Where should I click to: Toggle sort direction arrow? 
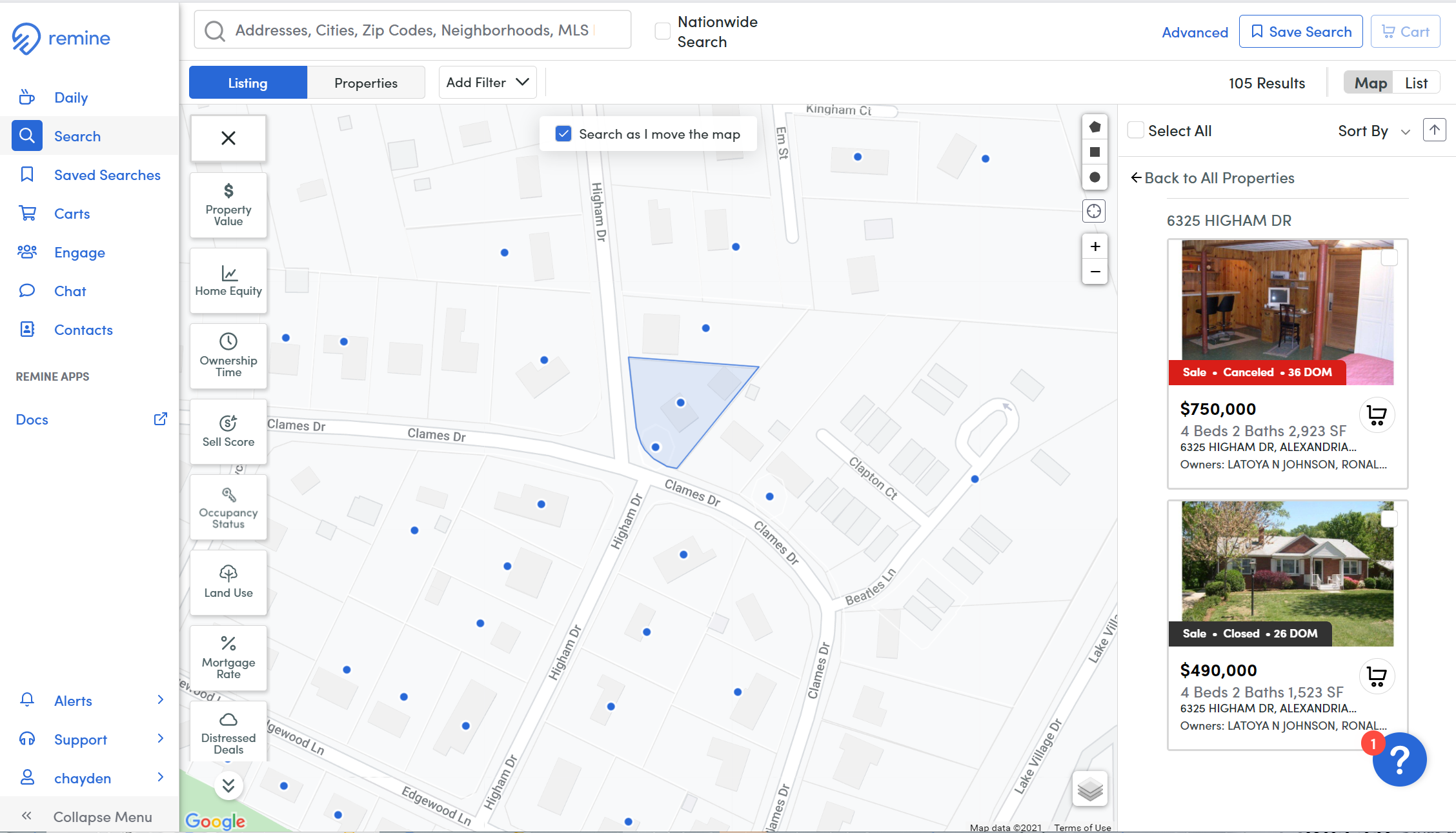click(1434, 130)
